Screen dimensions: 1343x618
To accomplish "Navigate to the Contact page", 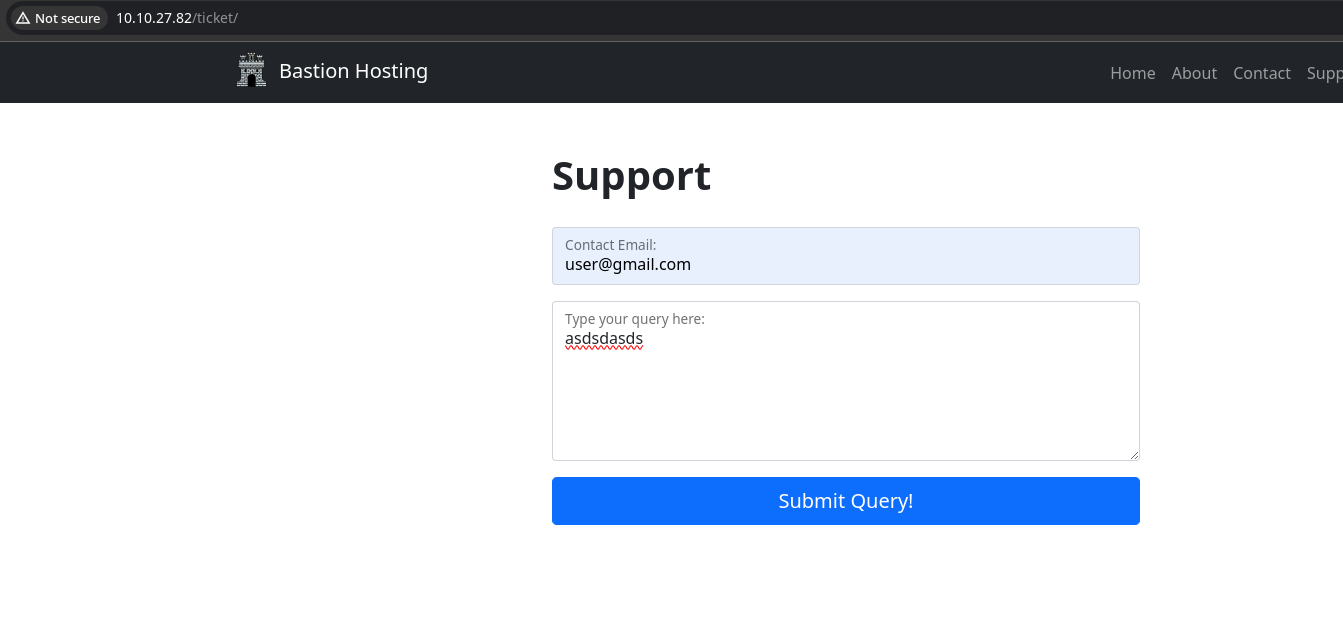I will 1261,73.
